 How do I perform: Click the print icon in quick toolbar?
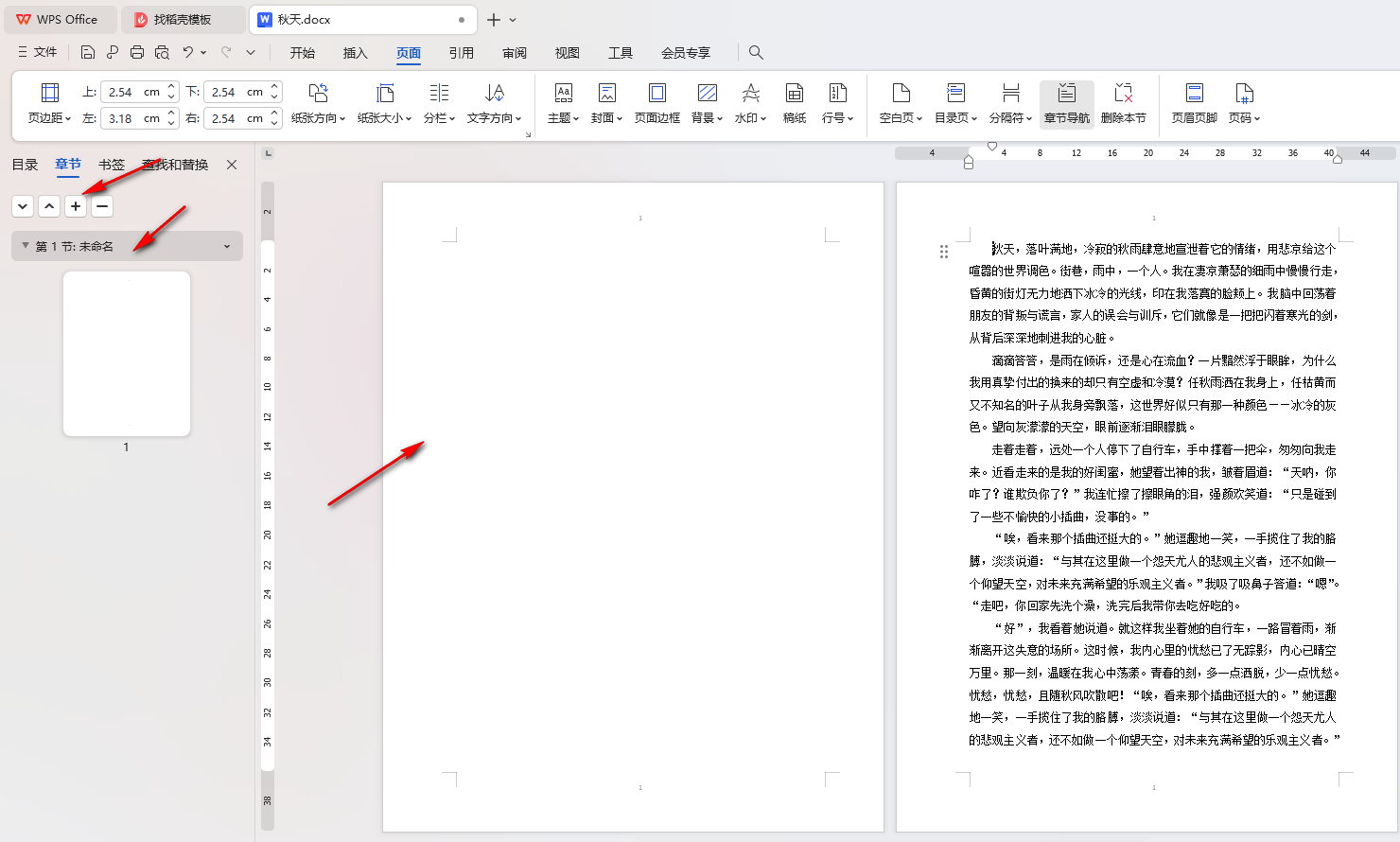click(137, 52)
